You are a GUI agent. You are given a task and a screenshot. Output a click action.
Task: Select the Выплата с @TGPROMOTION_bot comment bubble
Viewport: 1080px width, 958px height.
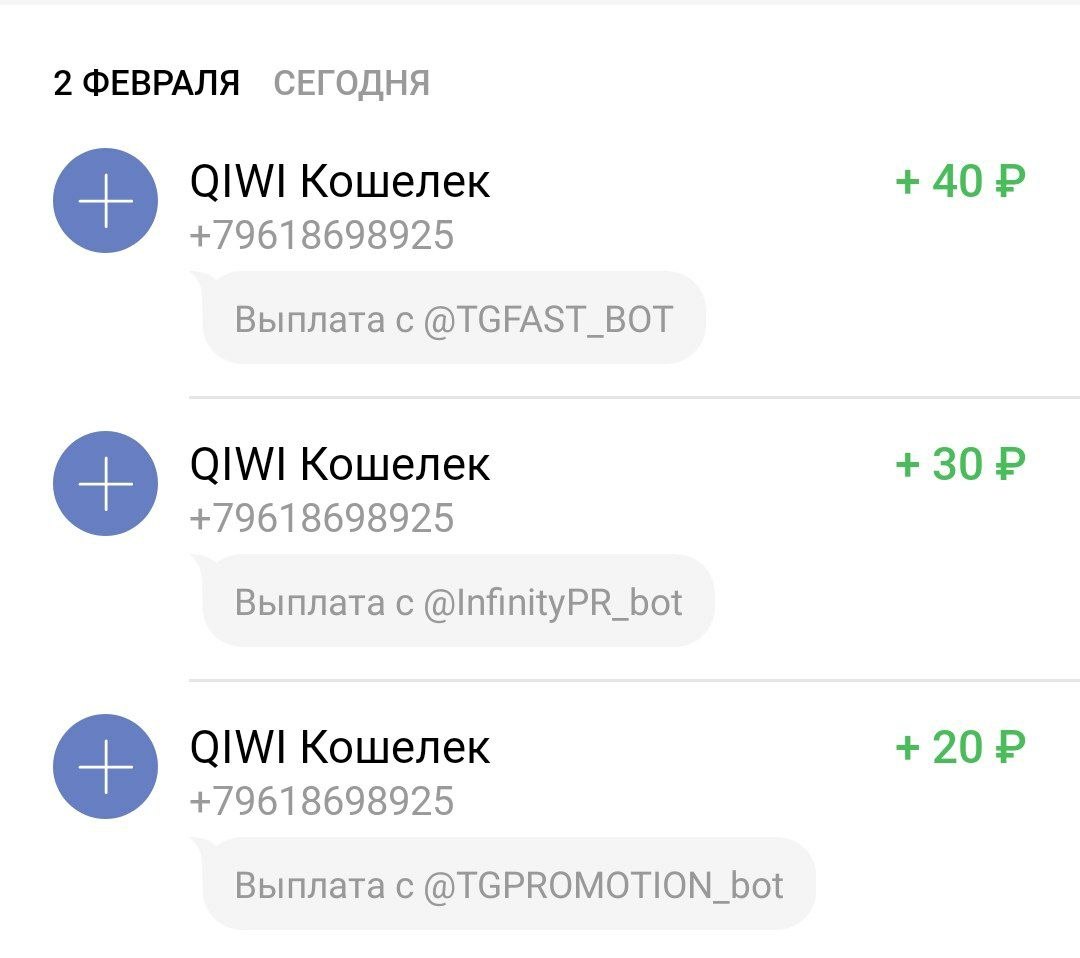pos(509,885)
